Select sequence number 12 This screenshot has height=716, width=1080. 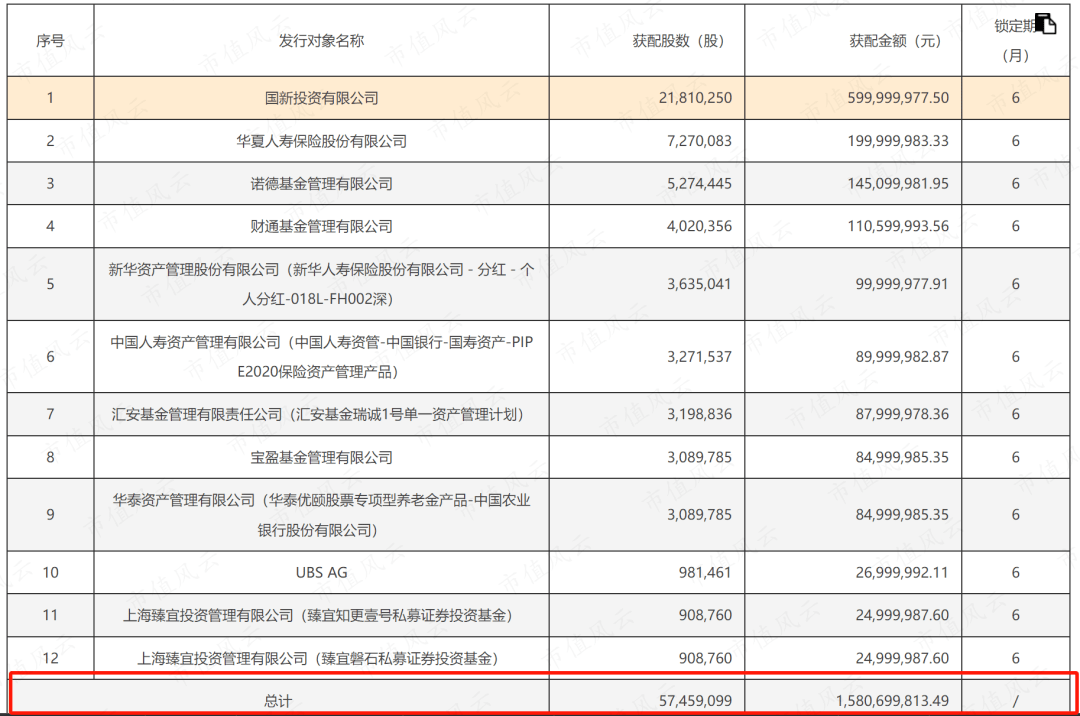click(x=50, y=658)
